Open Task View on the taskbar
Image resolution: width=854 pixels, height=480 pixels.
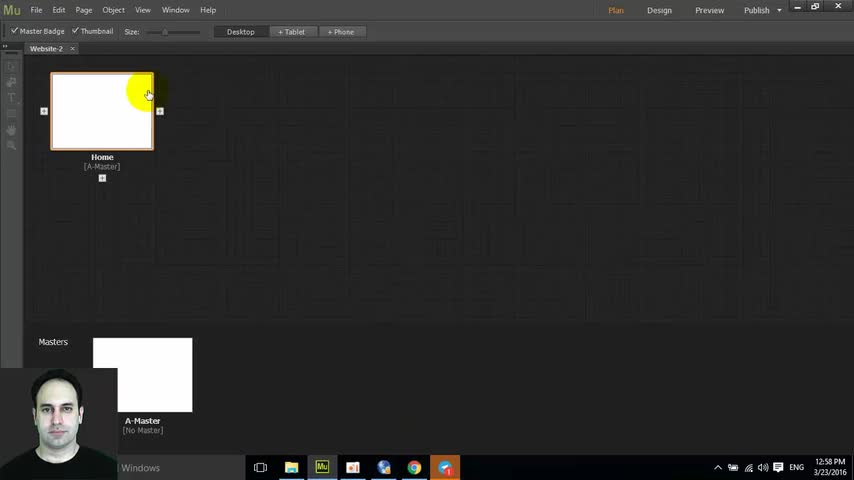pyautogui.click(x=260, y=467)
